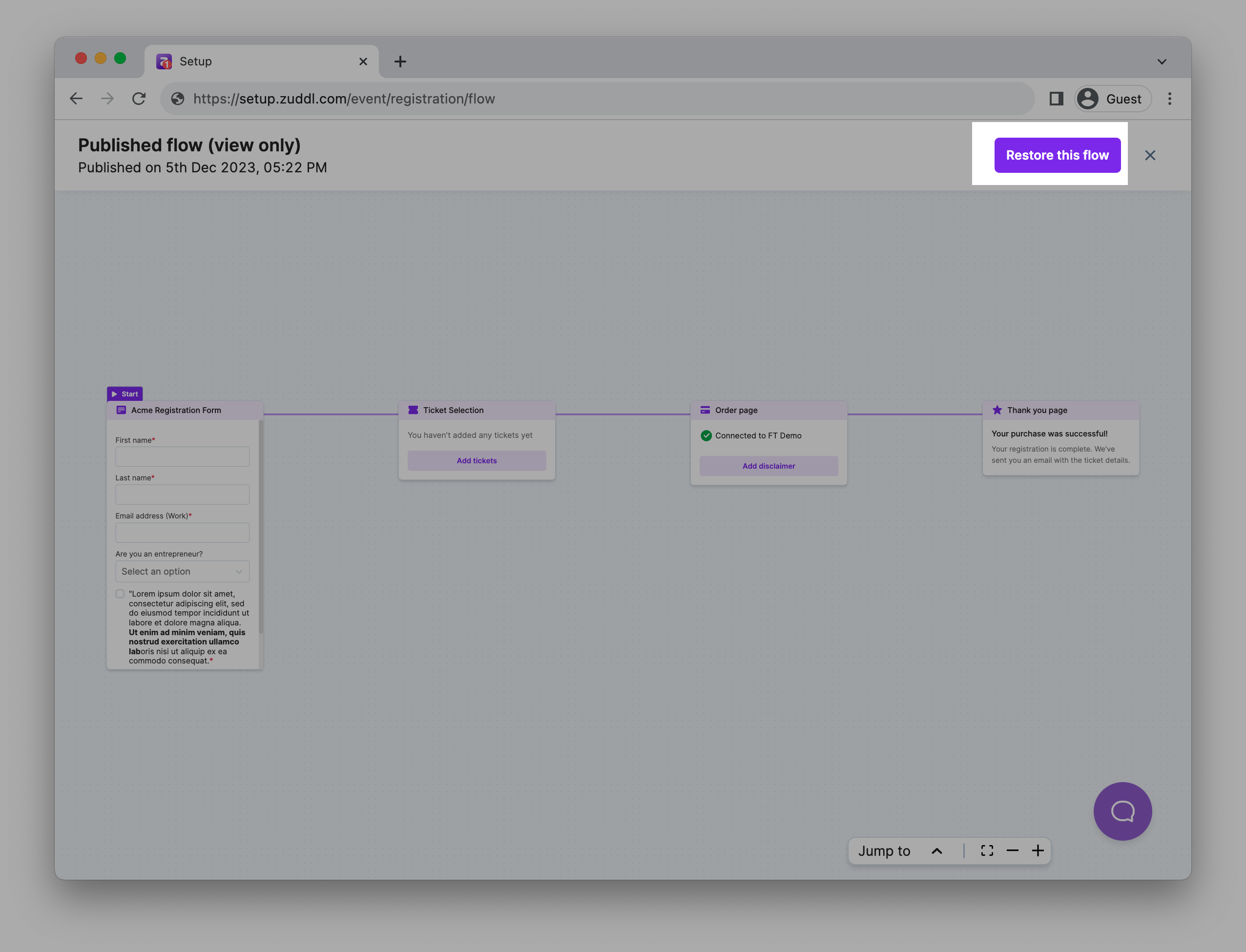Click the Acme Registration Form icon

(121, 410)
